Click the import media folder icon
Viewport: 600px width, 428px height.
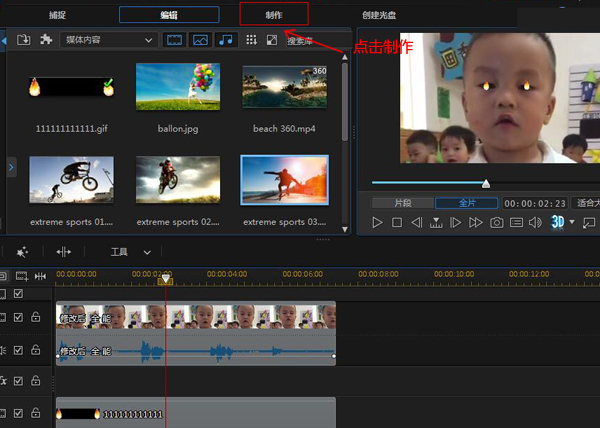23,39
